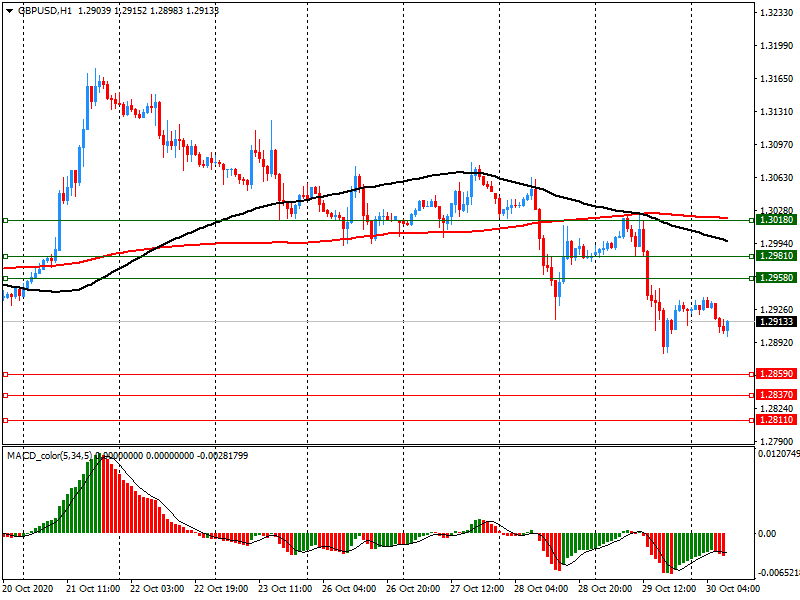
Task: Select the 1.29039 open price in header
Action: 94,10
